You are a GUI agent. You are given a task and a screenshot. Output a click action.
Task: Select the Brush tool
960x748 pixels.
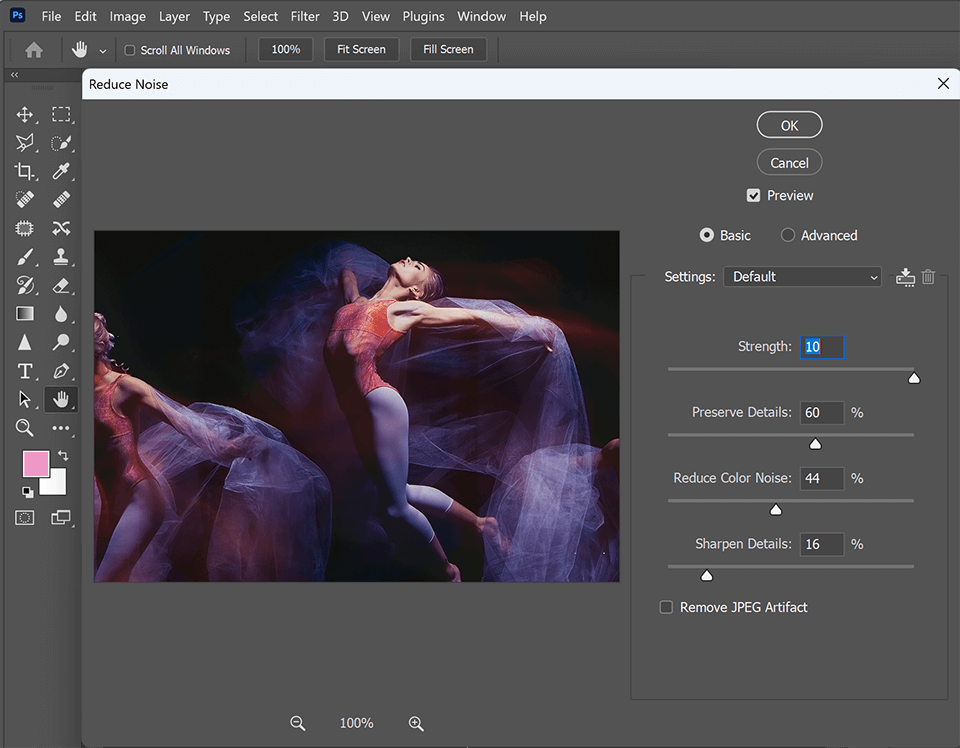click(24, 256)
